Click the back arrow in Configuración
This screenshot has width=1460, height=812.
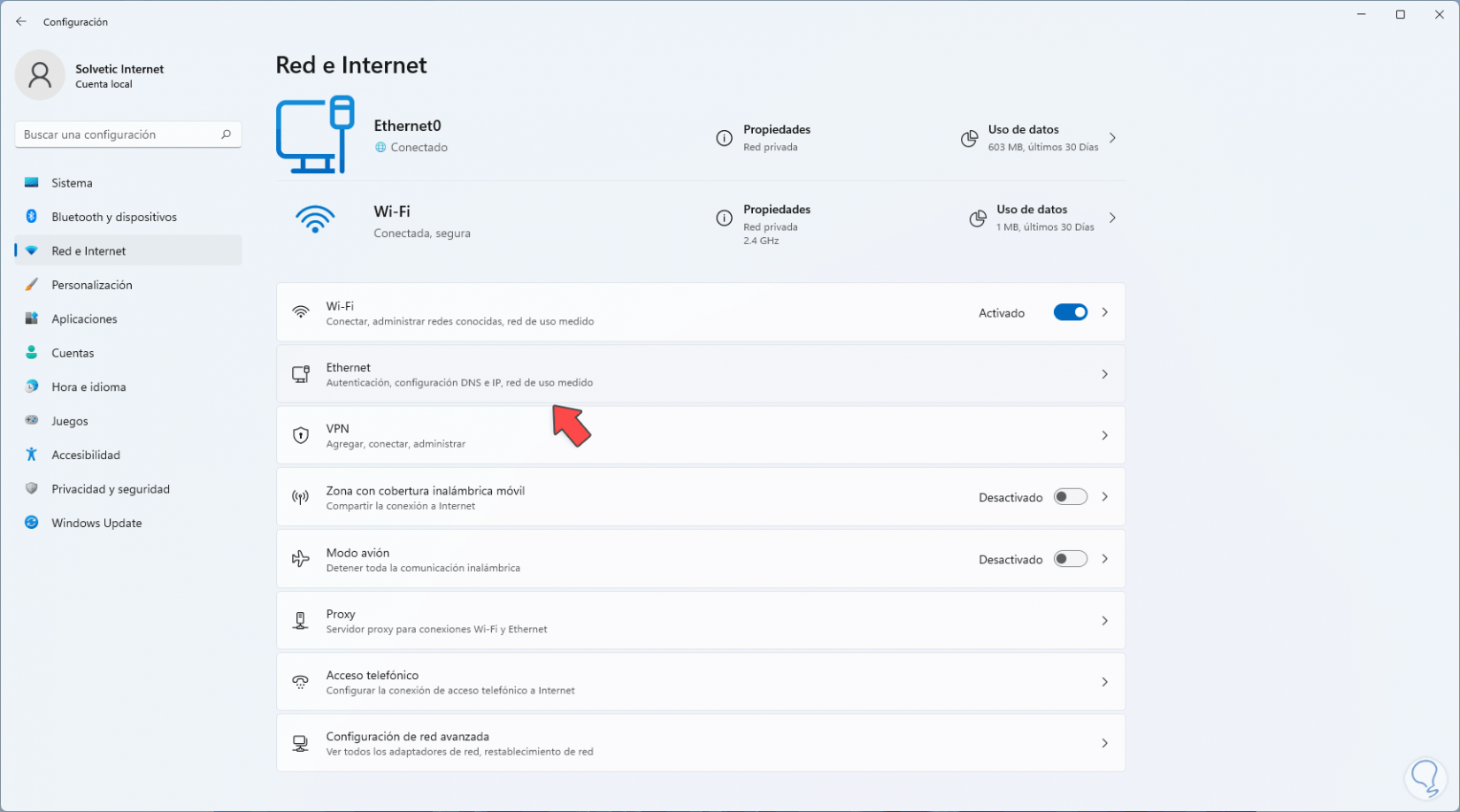pyautogui.click(x=21, y=21)
